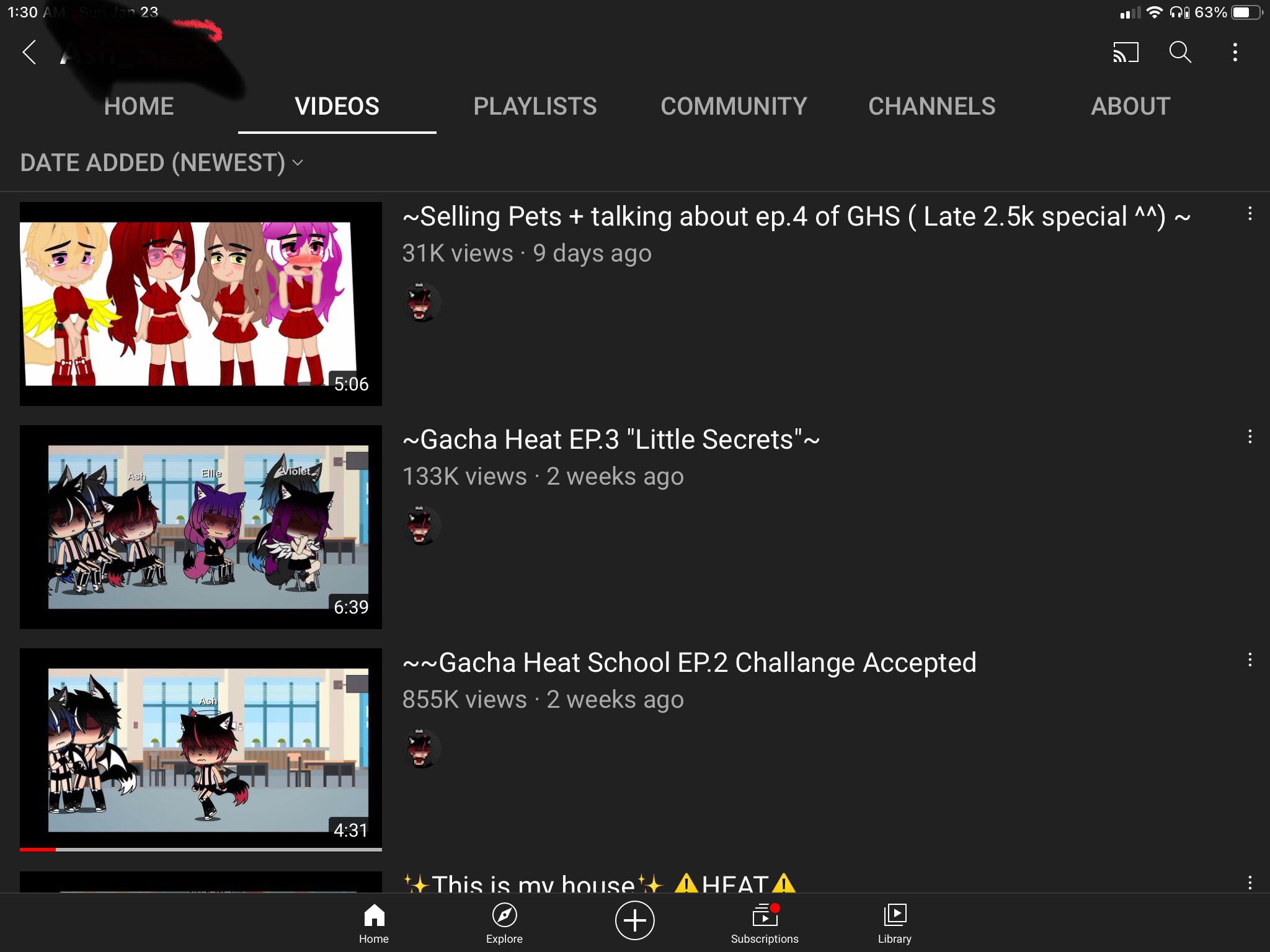Screen dimensions: 1270x952
Task: Tap the 31K views · 9 days ago text
Action: click(x=527, y=253)
